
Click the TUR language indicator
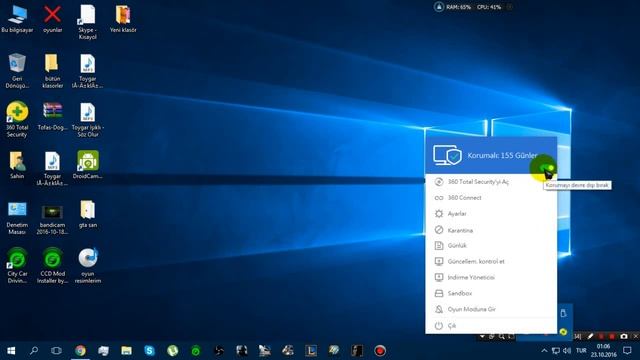581,351
